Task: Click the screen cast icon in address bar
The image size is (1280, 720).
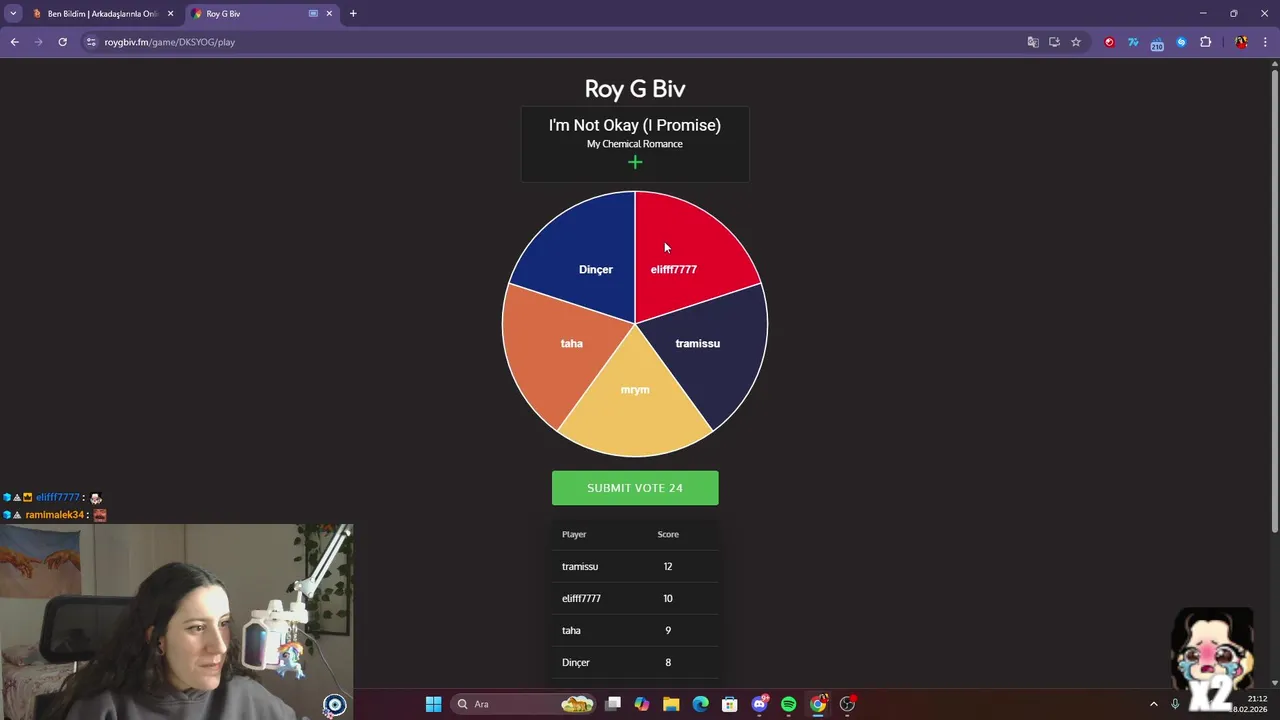Action: click(1054, 42)
